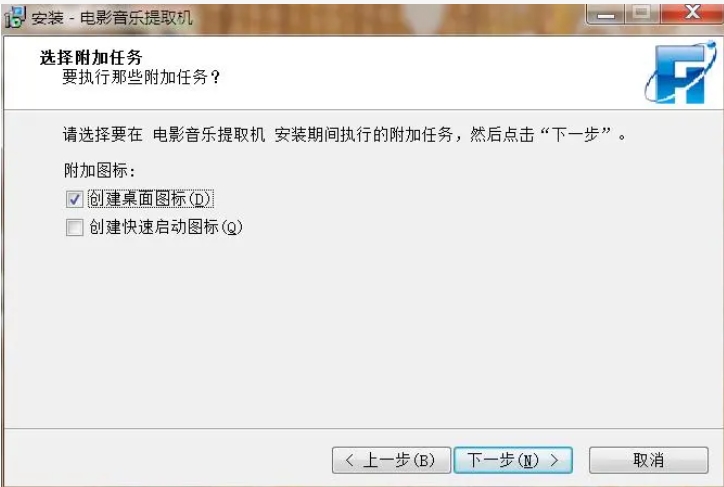Click the left arrow on the 上一步 button

350,460
